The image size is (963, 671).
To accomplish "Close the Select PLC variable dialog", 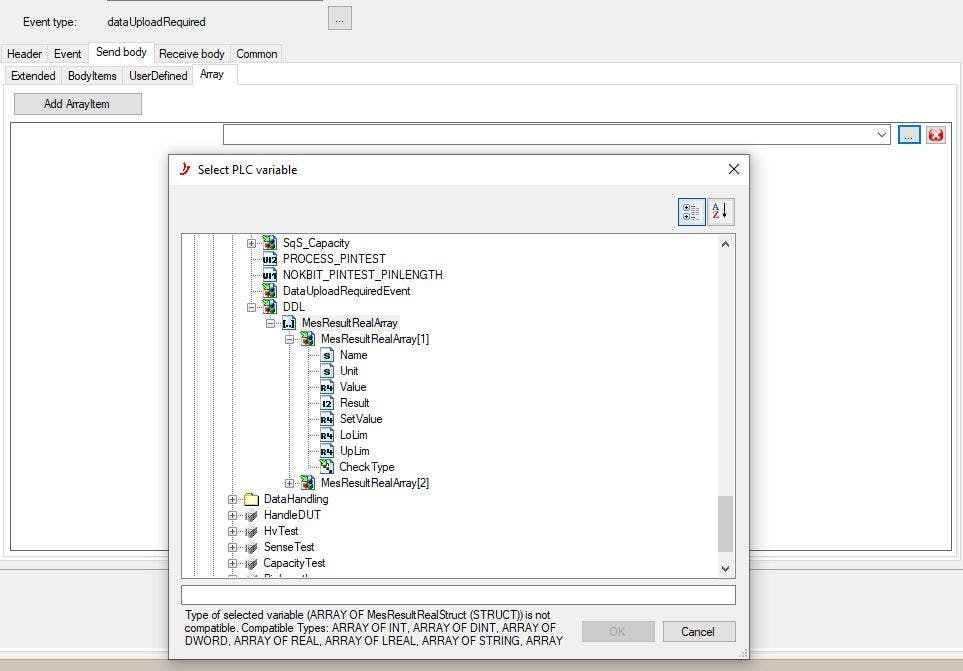I will coord(733,169).
